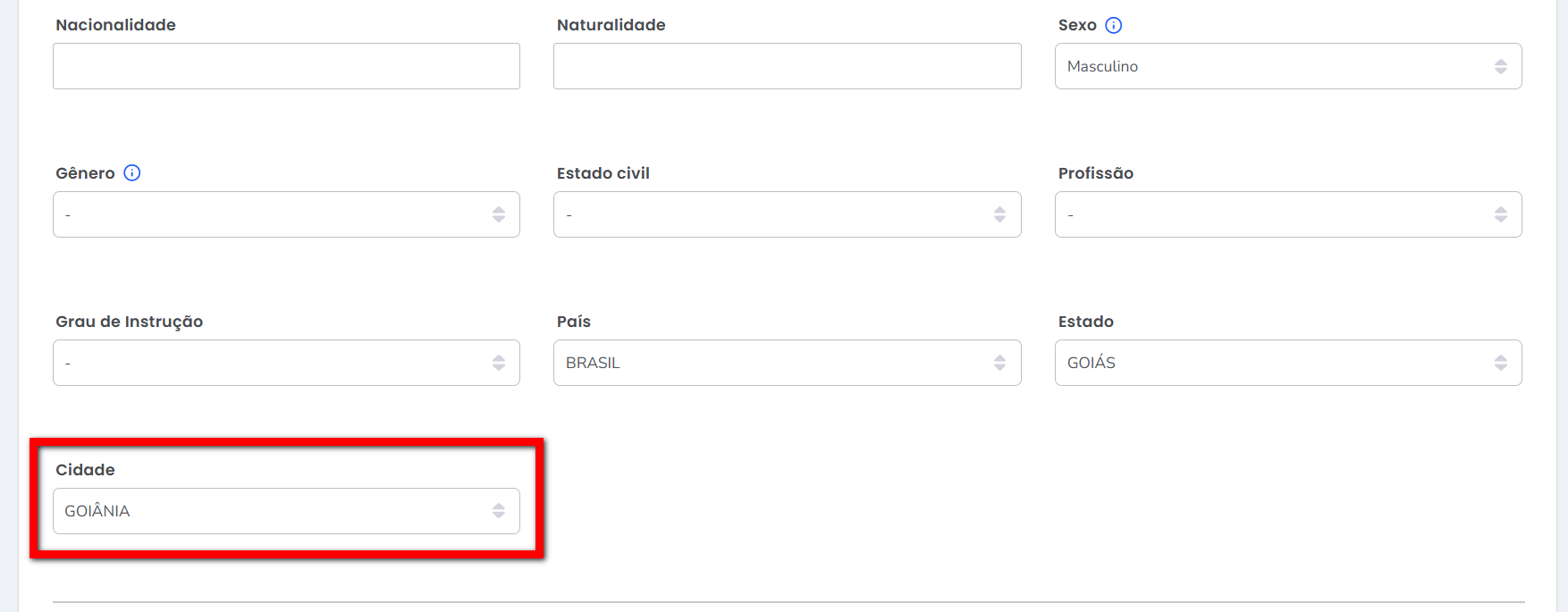Open the Sexo dropdown showing Masculino

click(1287, 66)
